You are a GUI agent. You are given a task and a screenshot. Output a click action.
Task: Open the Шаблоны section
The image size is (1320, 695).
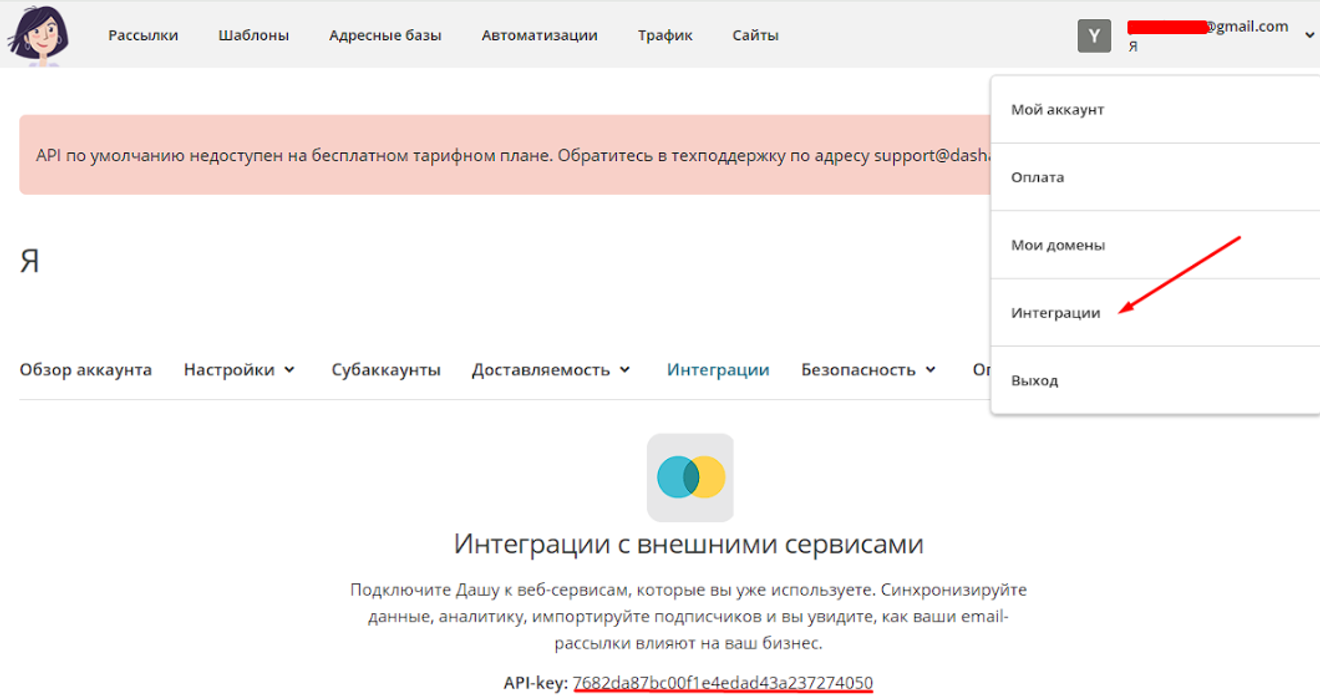coord(253,36)
